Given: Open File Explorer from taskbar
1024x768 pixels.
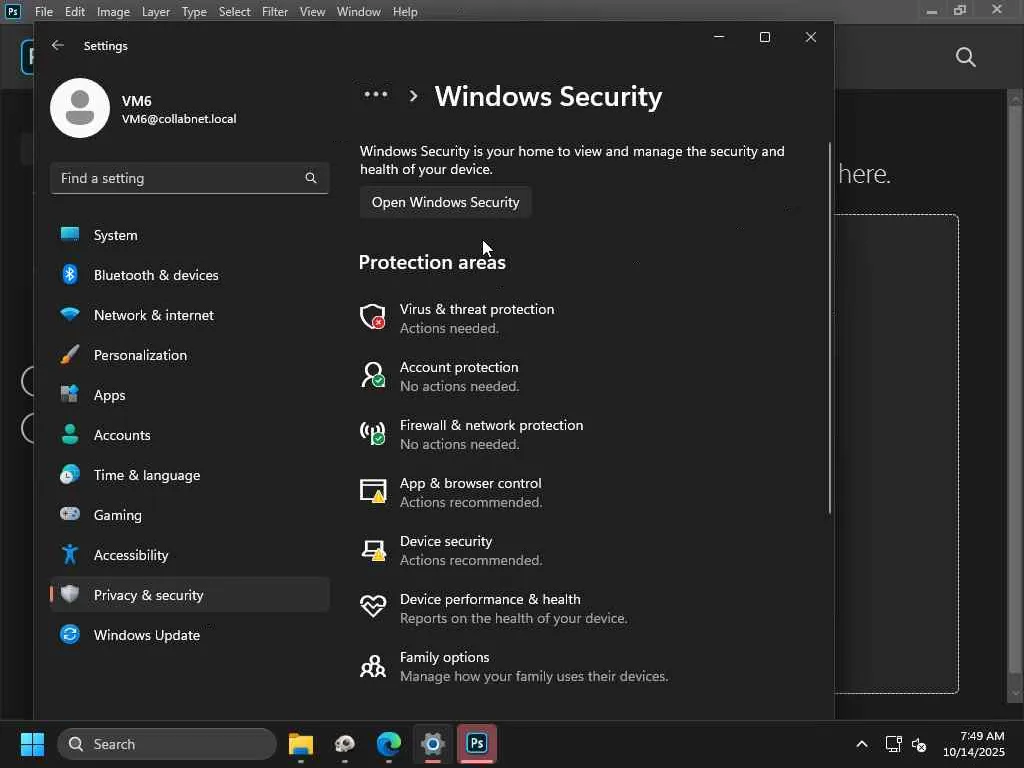Looking at the screenshot, I should click(301, 744).
